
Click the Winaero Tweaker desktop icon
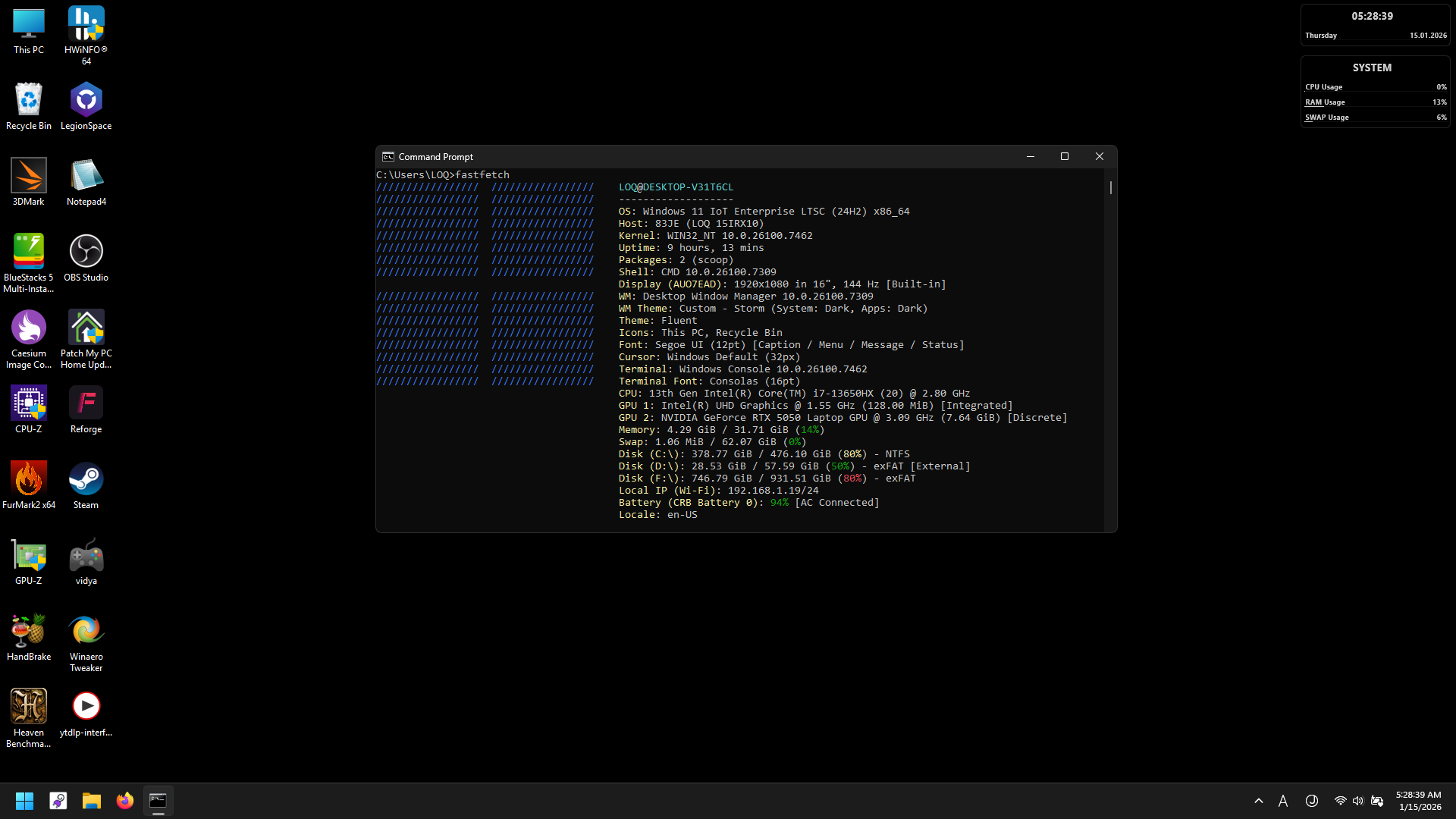(86, 632)
